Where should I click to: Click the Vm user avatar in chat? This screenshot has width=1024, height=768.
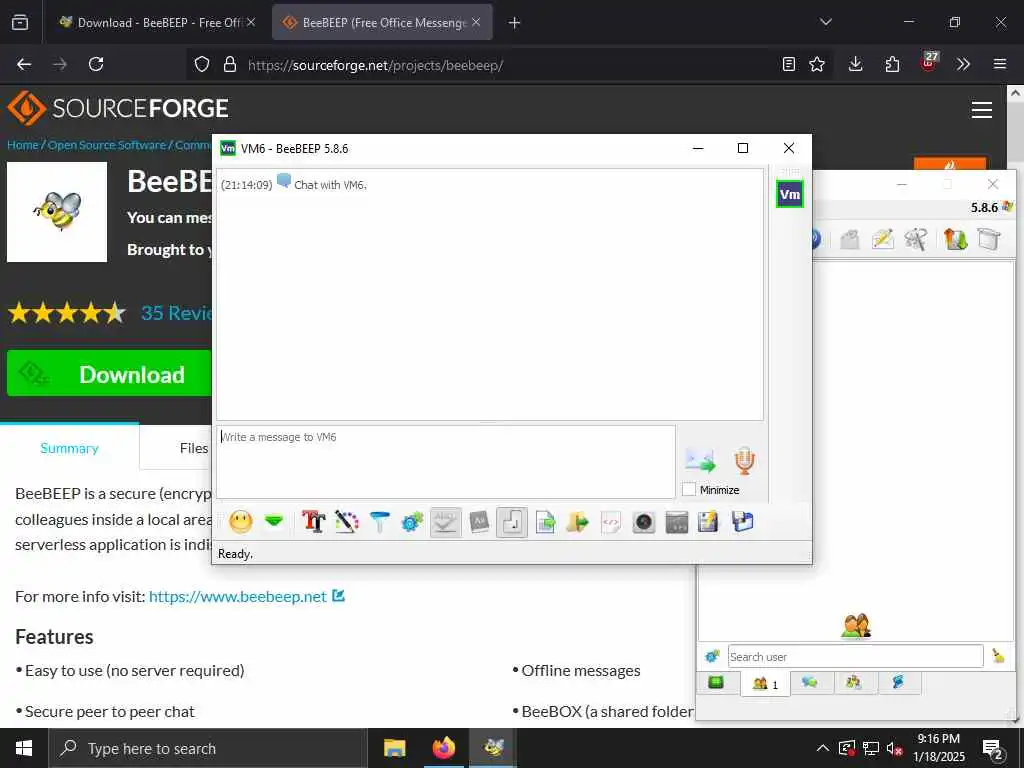point(790,194)
